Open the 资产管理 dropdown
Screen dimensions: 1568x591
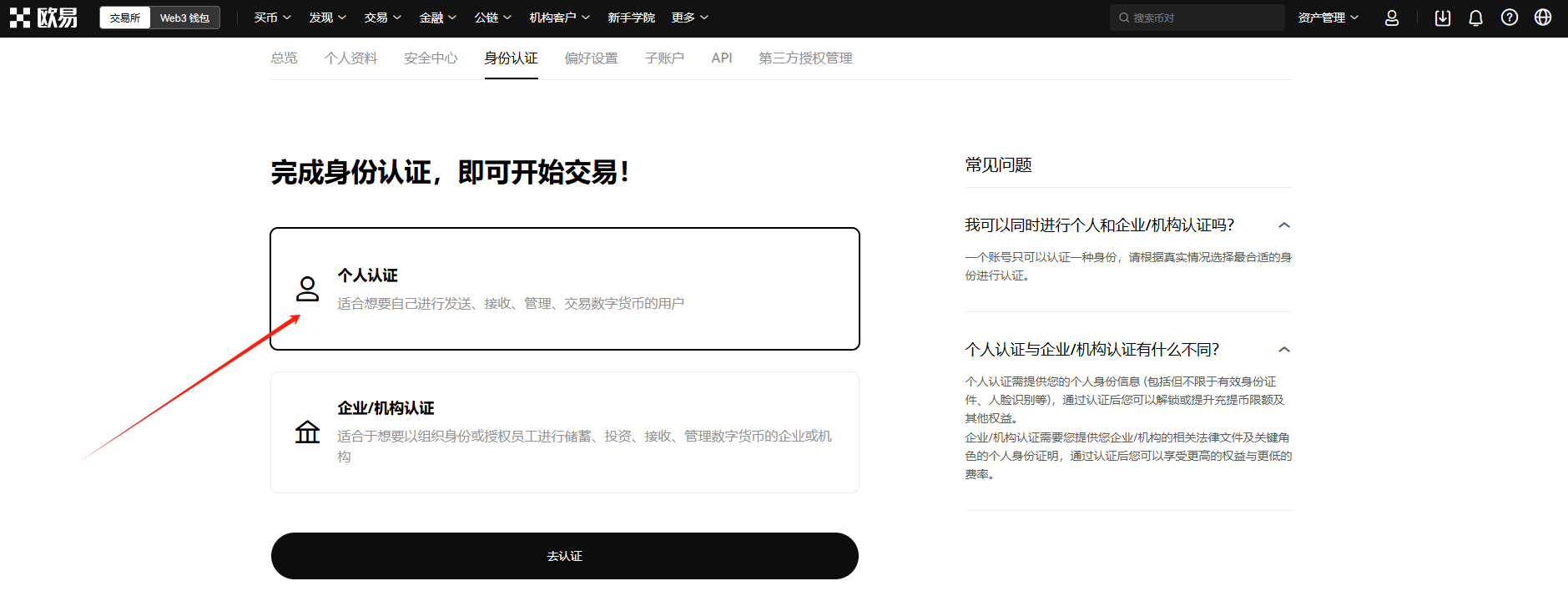1328,18
